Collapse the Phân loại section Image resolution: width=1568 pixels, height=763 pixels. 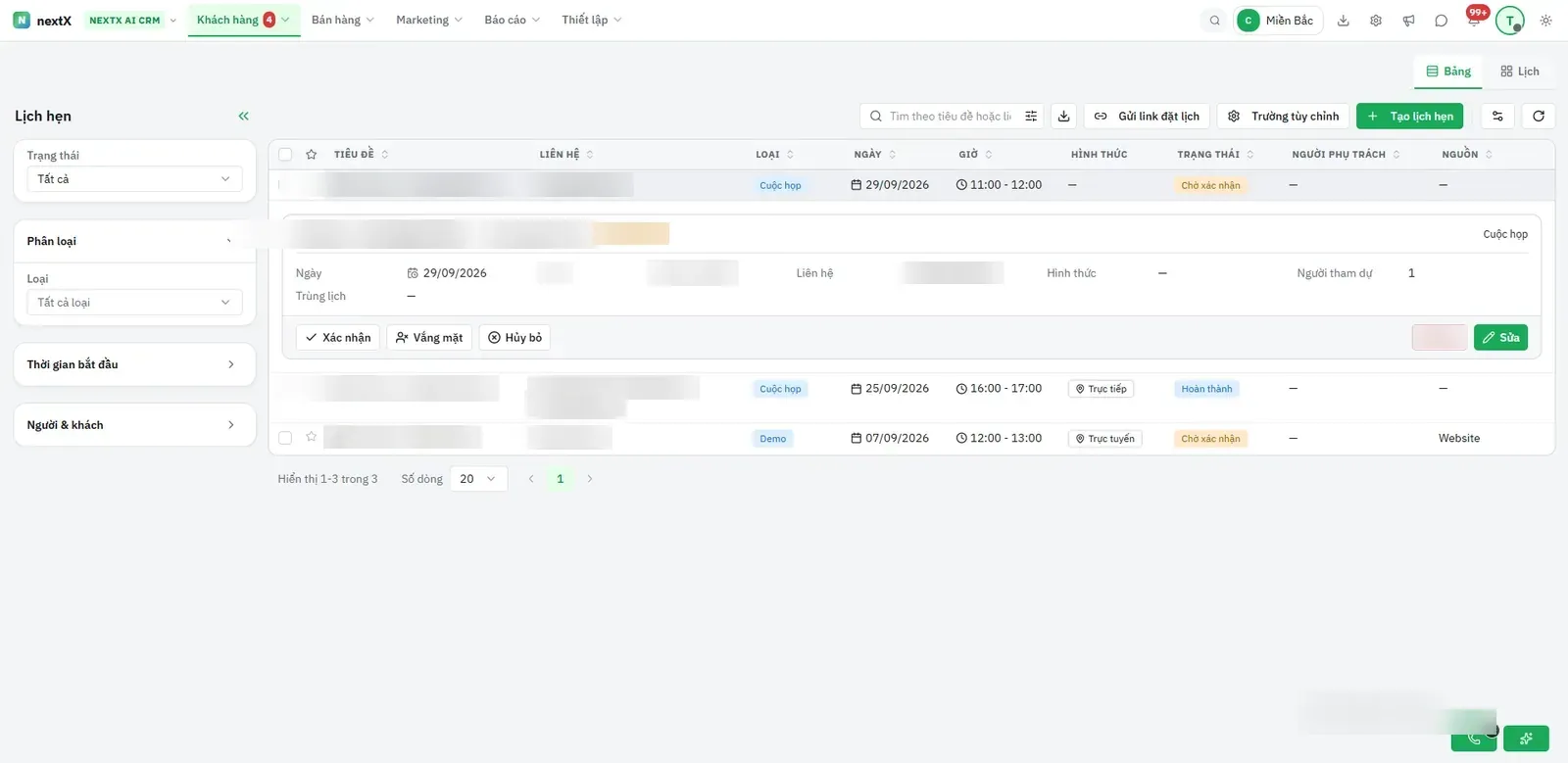(x=134, y=241)
